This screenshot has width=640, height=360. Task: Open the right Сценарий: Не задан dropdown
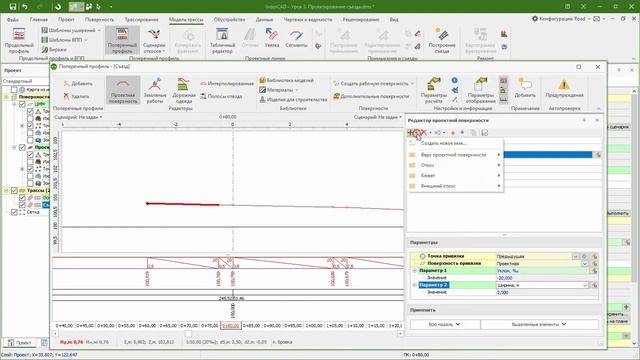click(x=378, y=117)
